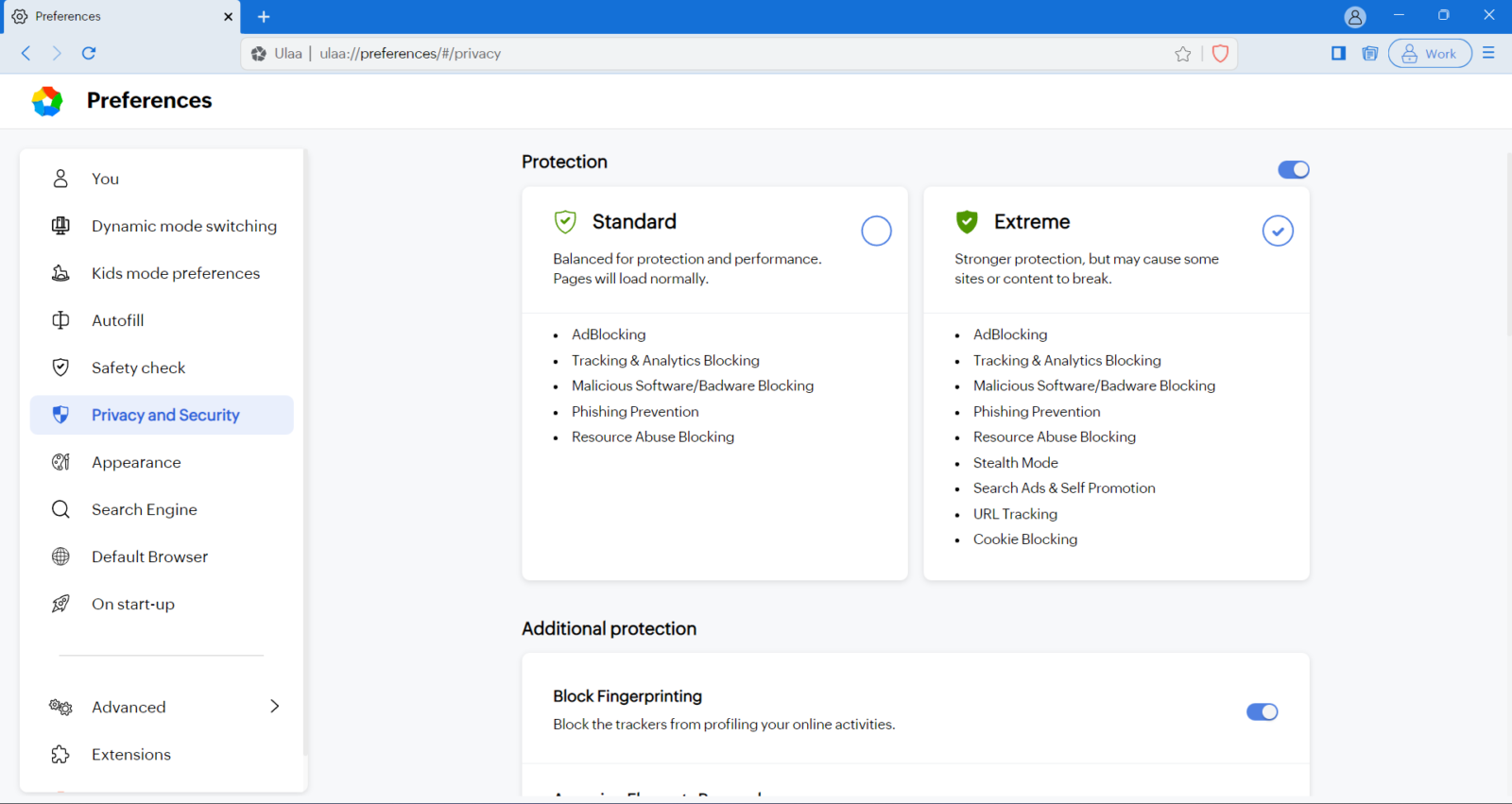Select the Extreme protection radio option
Image resolution: width=1512 pixels, height=804 pixels.
click(x=1278, y=231)
